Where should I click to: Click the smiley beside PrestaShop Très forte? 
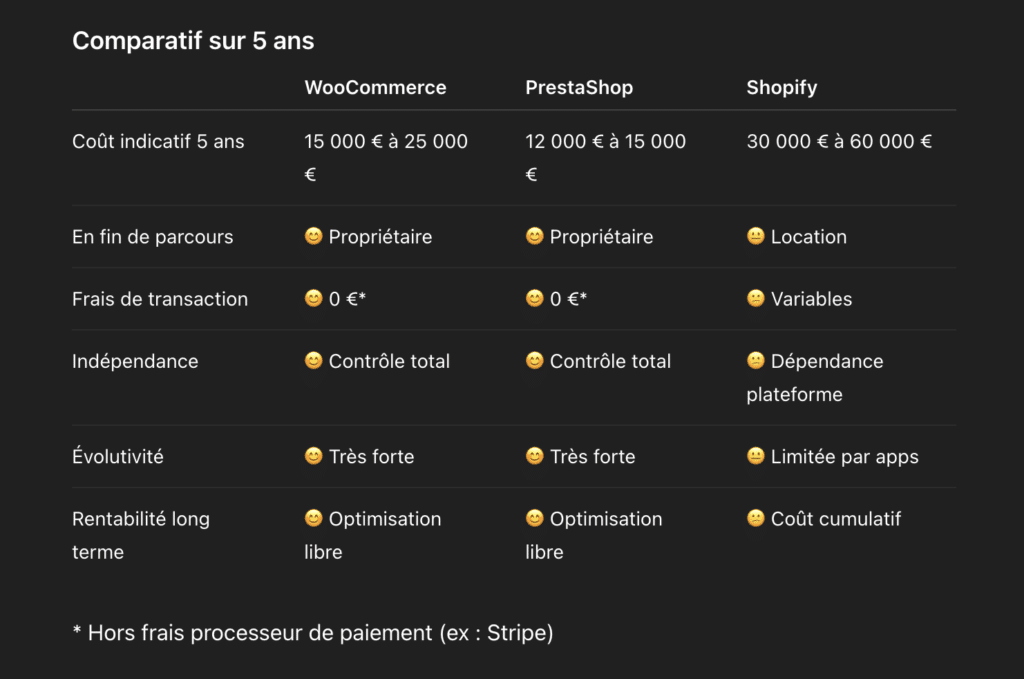tap(535, 457)
